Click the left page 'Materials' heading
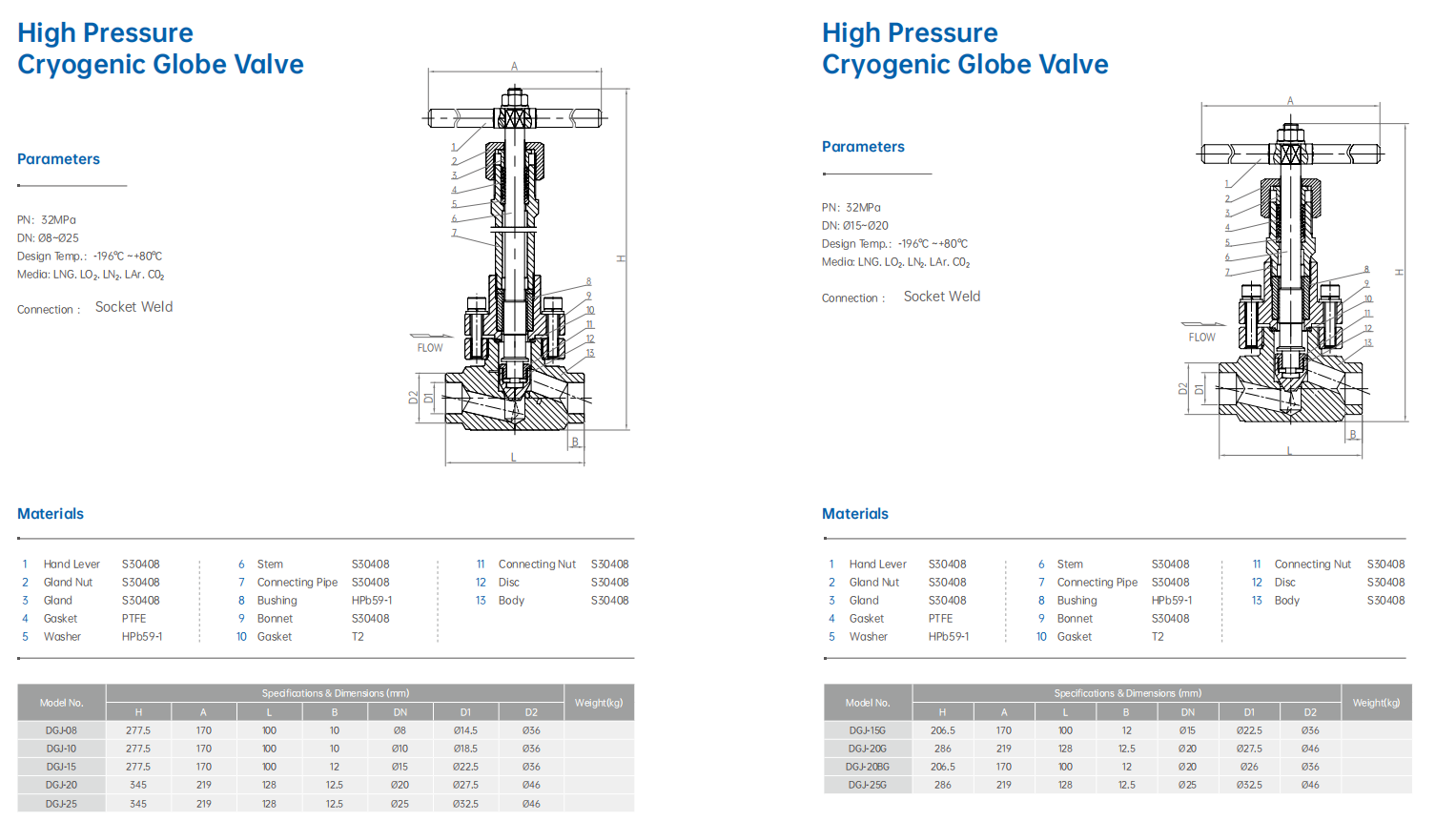Screen dimensions: 1456x821 point(51,514)
